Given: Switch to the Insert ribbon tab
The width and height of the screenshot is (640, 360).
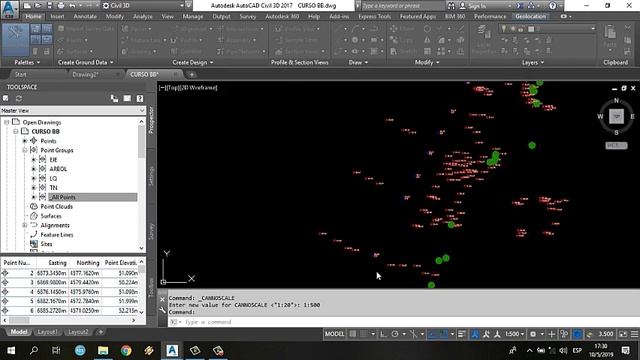Looking at the screenshot, I should (x=57, y=16).
